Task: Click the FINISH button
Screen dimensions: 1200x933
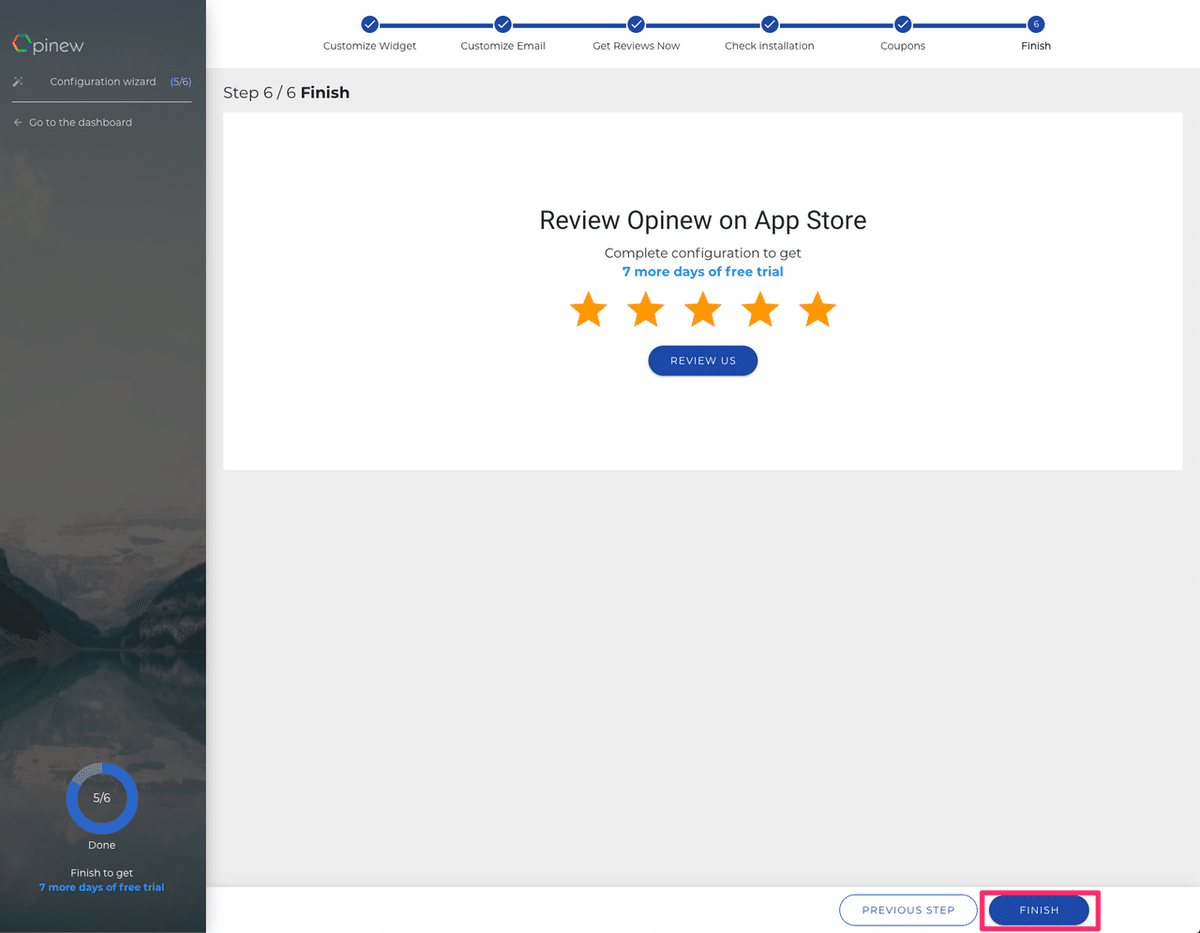Action: click(x=1039, y=910)
